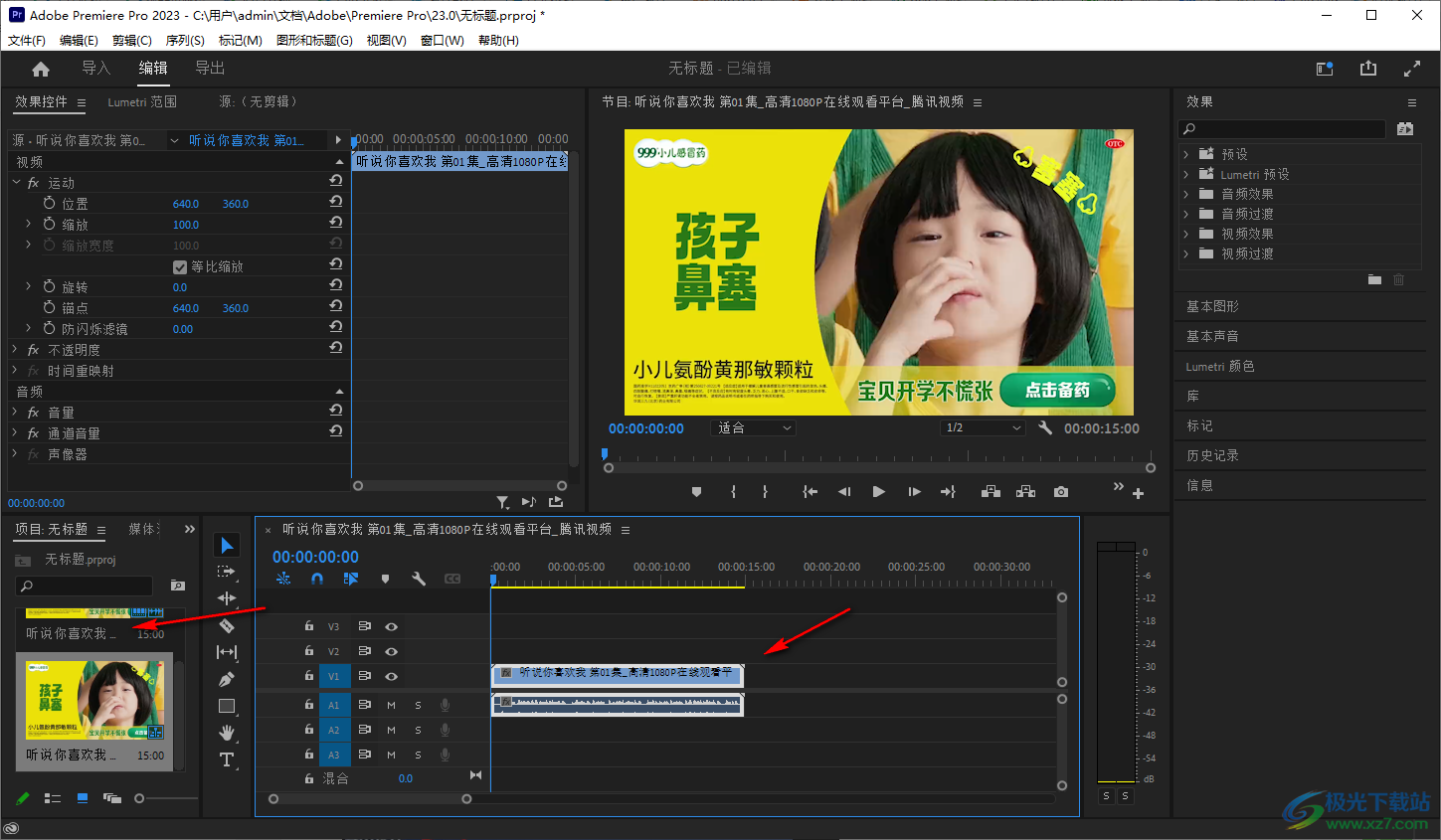Select the Type tool
The width and height of the screenshot is (1441, 840).
point(227,759)
